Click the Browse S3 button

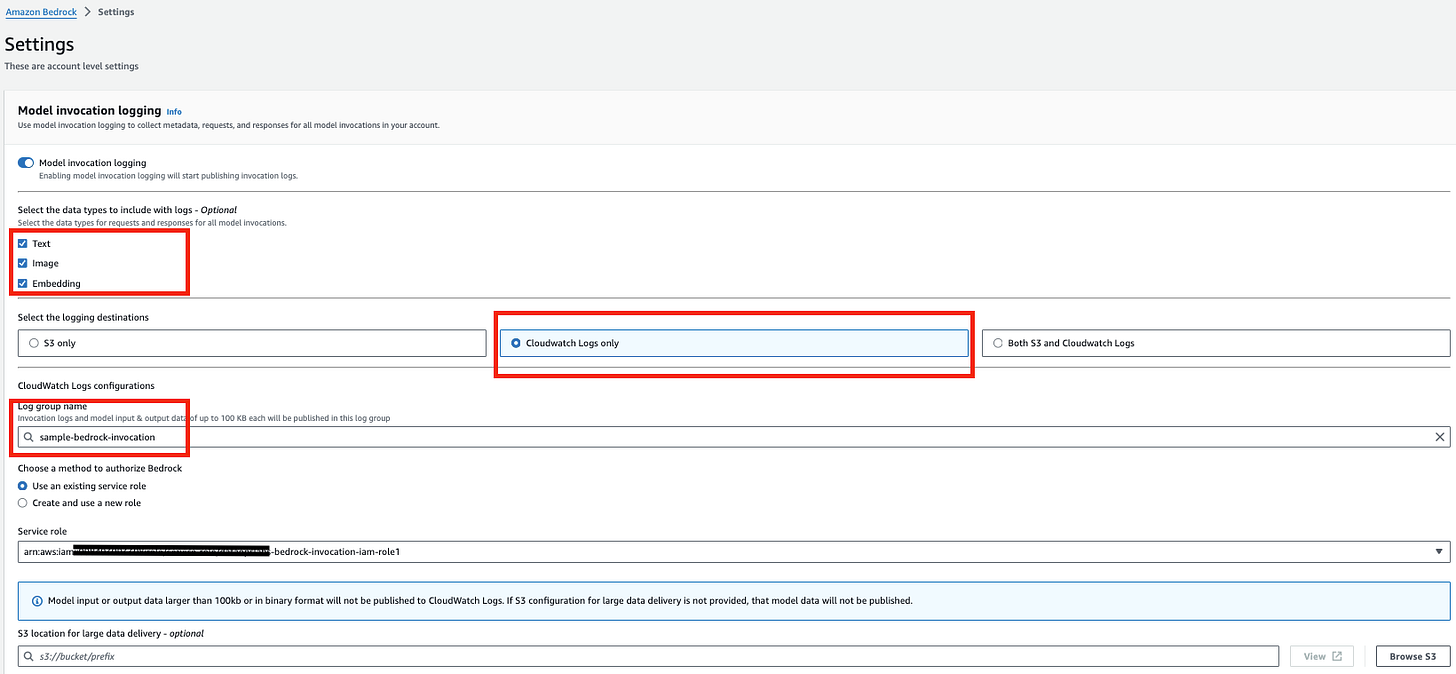1413,656
